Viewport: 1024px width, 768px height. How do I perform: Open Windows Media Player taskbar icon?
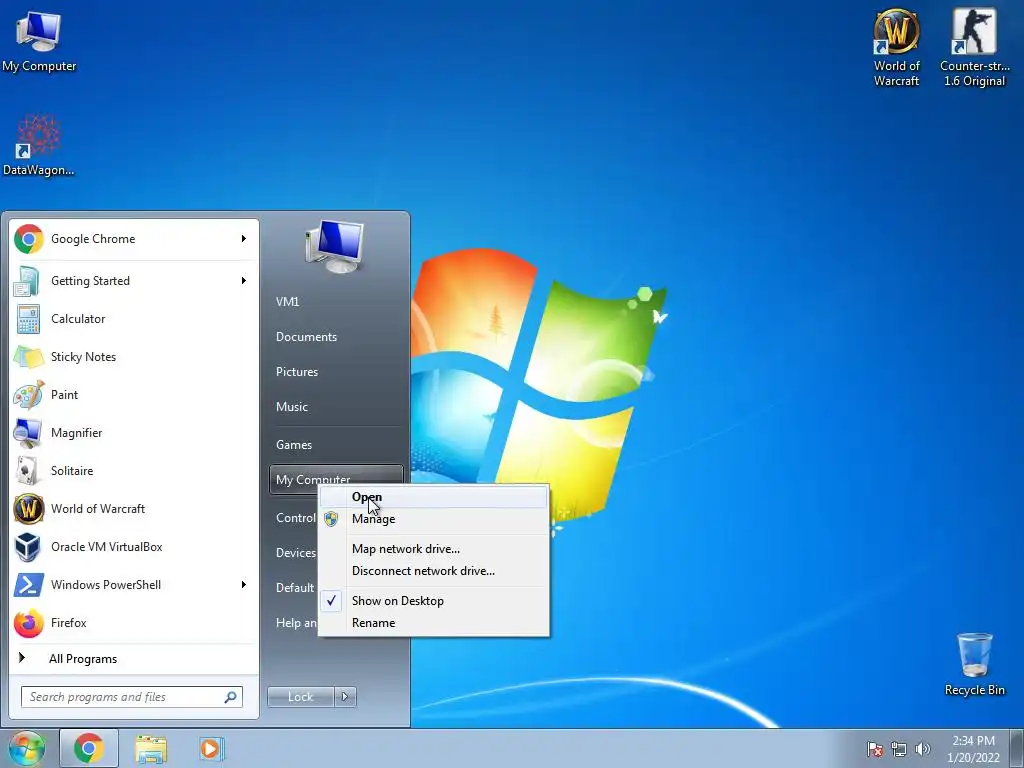coord(212,748)
